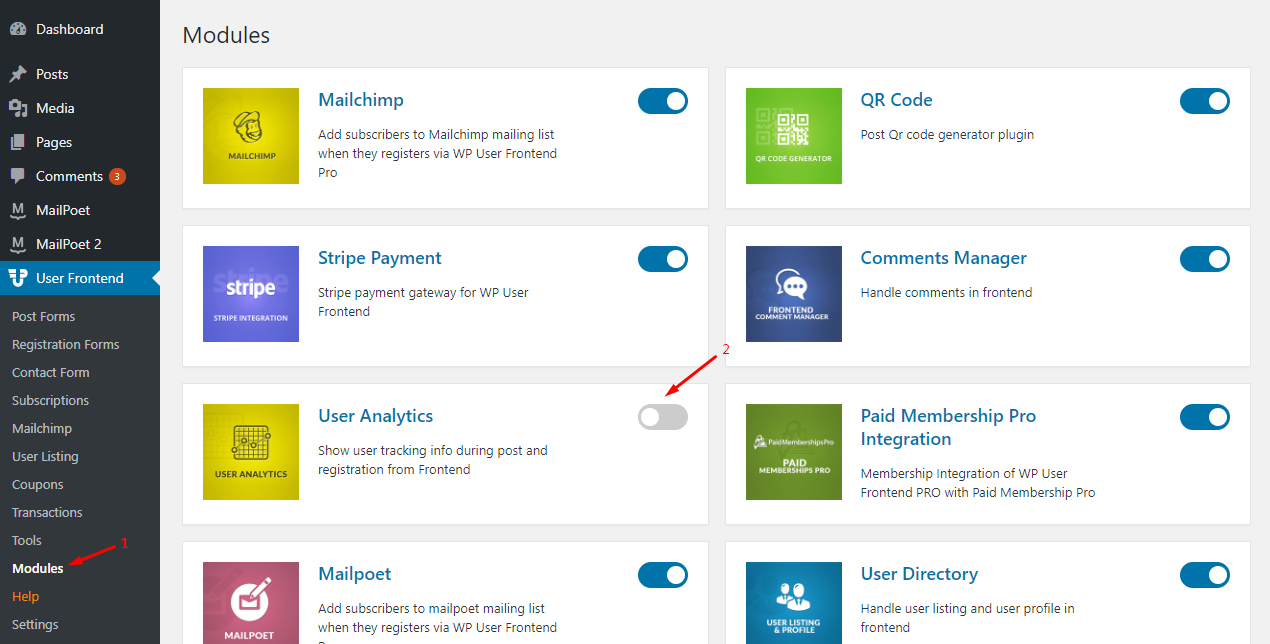This screenshot has width=1270, height=644.
Task: Click the Media icon in sidebar
Action: point(18,108)
